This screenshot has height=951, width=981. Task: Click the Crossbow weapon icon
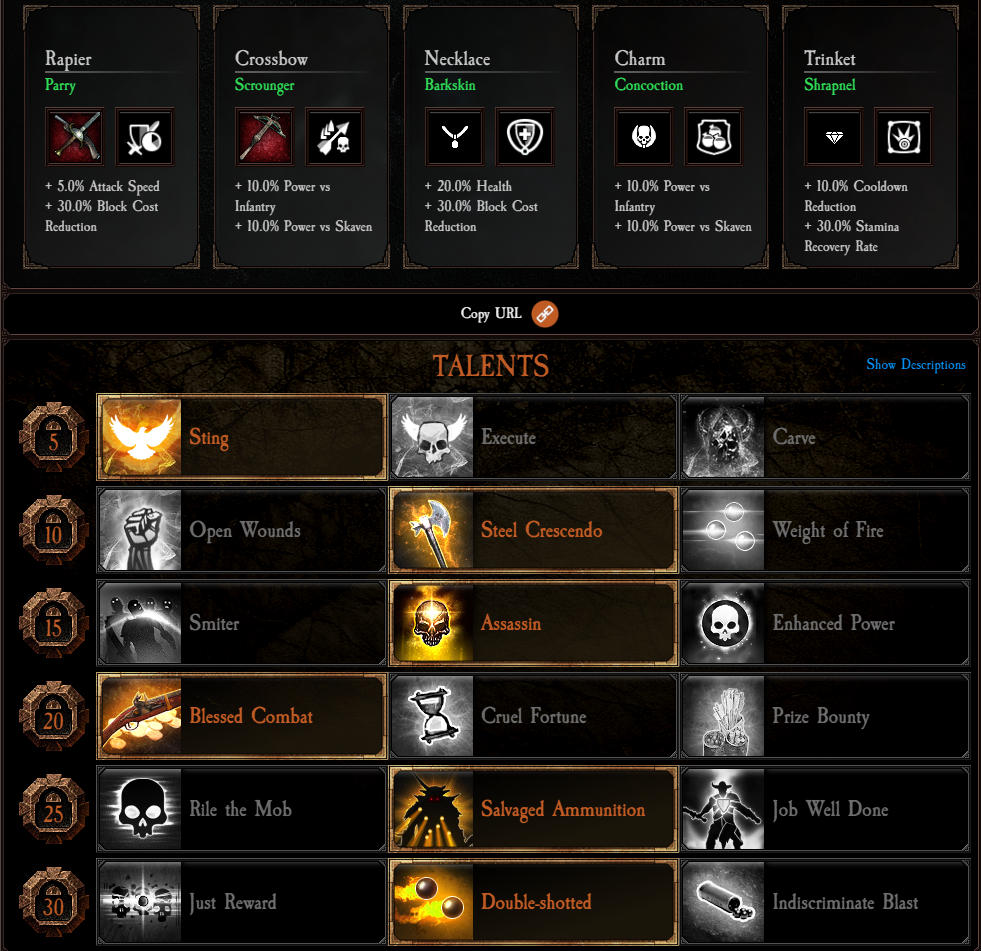click(x=264, y=136)
